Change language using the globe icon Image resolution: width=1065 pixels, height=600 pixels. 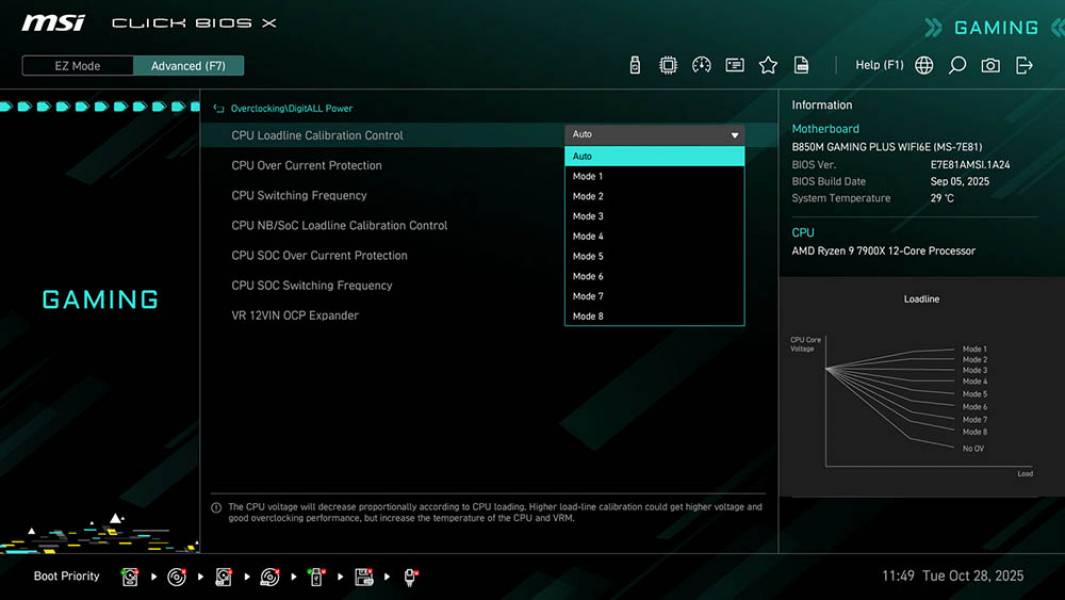click(x=923, y=64)
